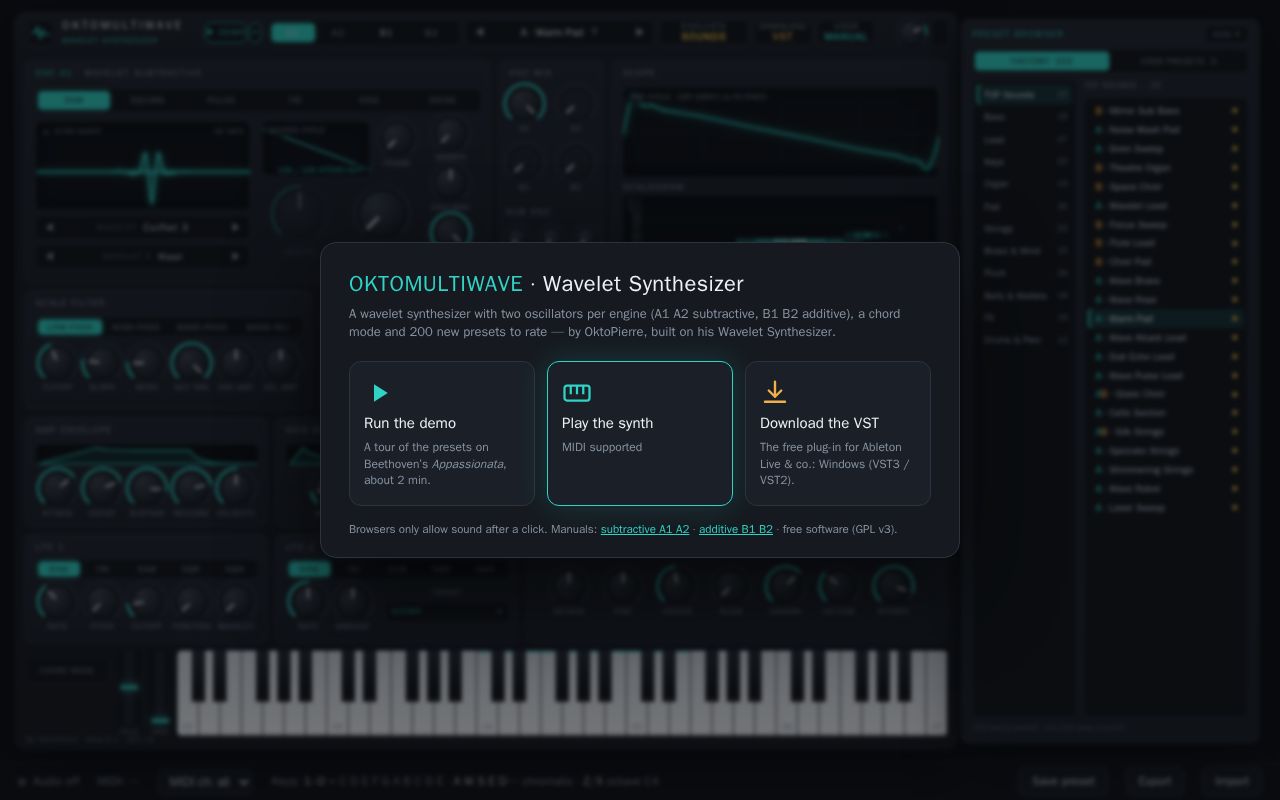Open the additive B1 B2 manual link
The height and width of the screenshot is (800, 1280).
click(736, 529)
